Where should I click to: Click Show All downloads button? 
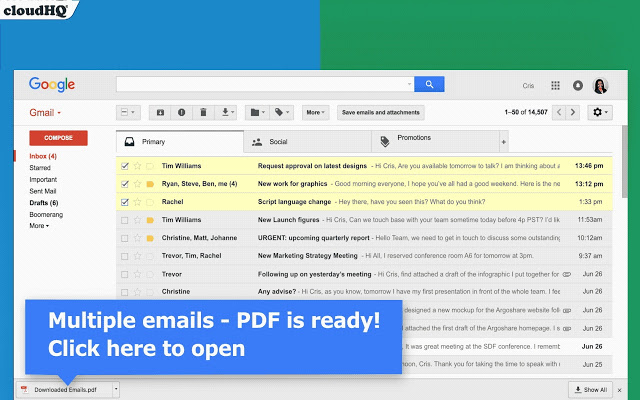590,390
